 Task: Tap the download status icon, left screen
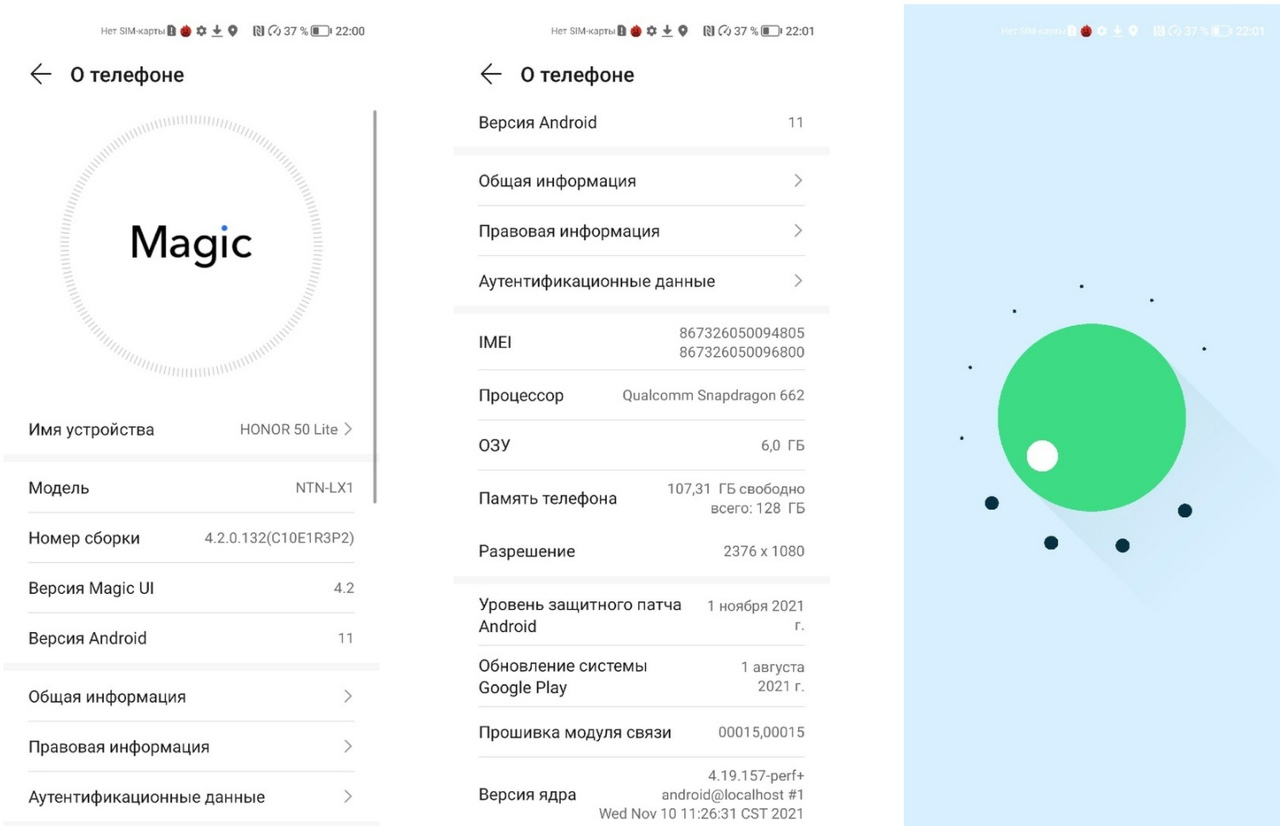(x=217, y=31)
